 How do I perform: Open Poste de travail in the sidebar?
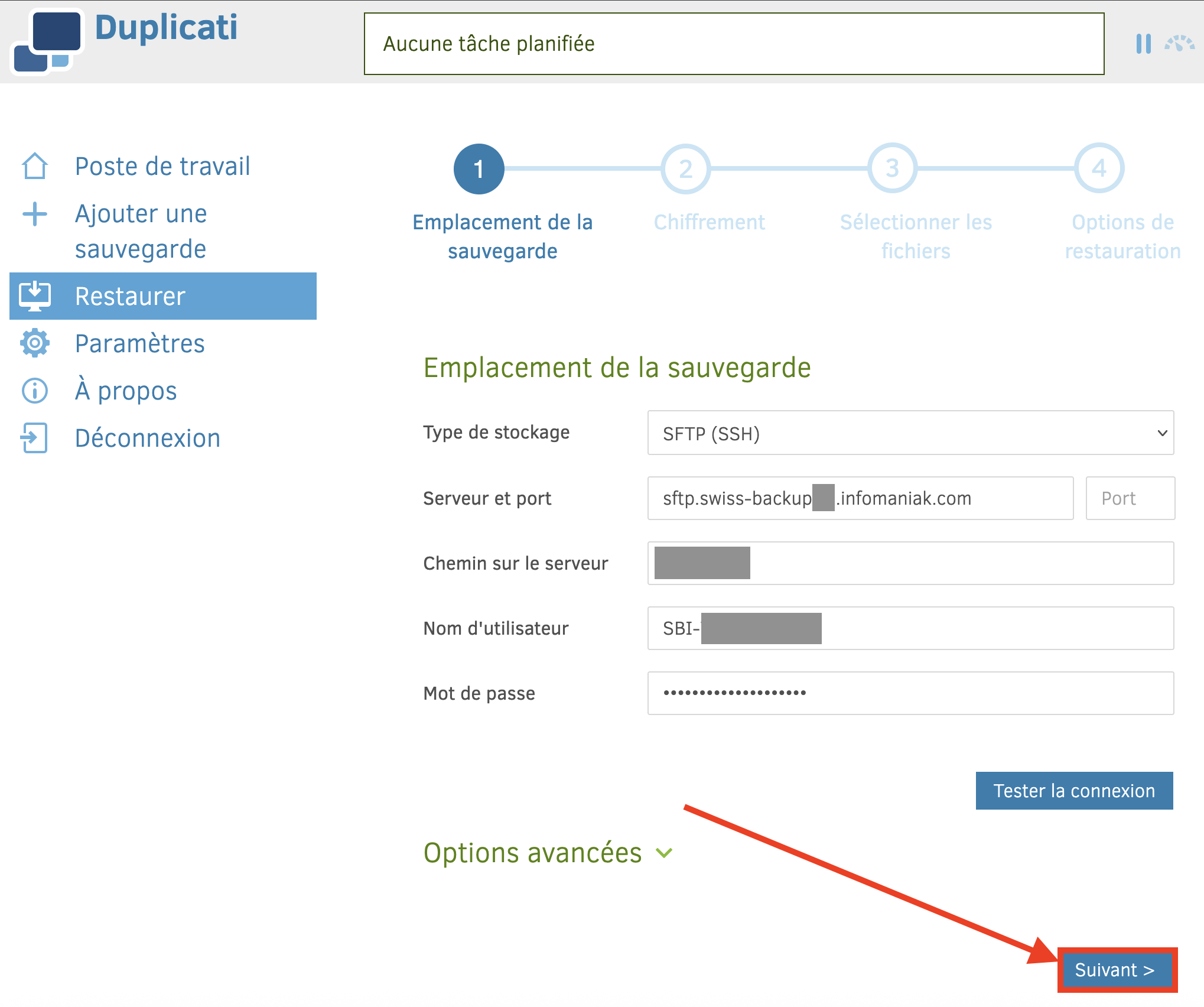162,166
